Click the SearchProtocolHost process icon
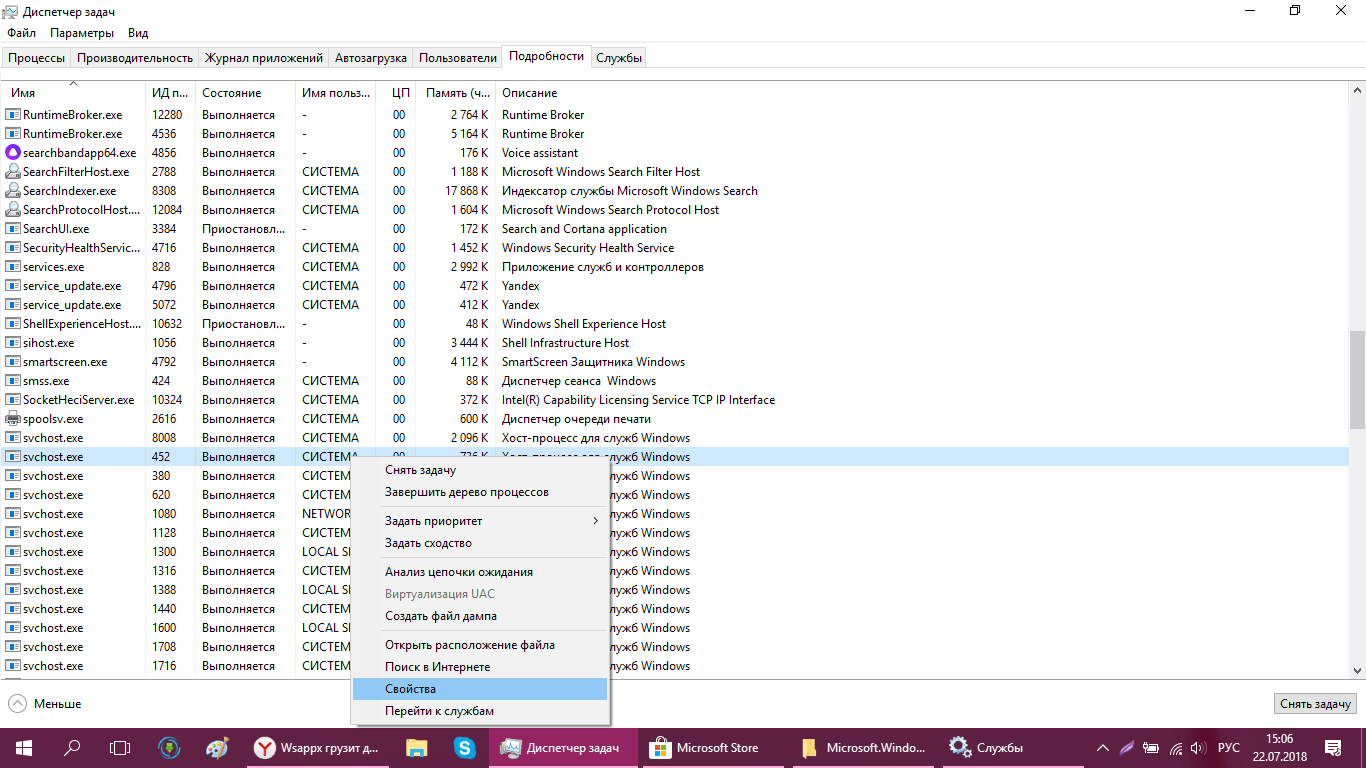The height and width of the screenshot is (768, 1366). click(13, 210)
